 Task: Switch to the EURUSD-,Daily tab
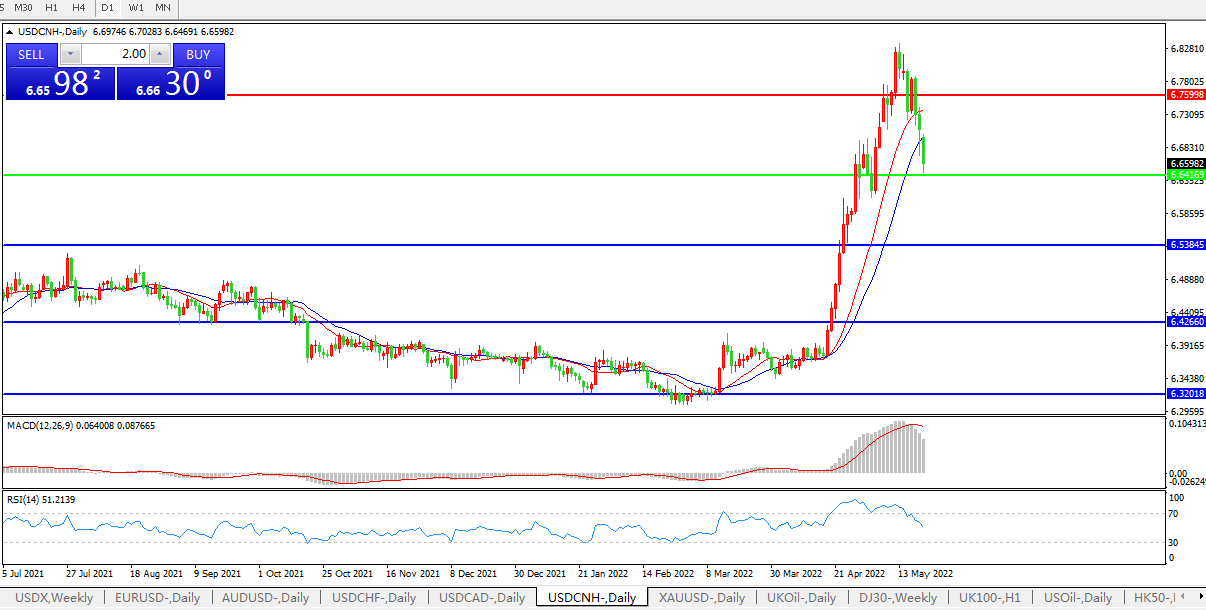(x=157, y=598)
